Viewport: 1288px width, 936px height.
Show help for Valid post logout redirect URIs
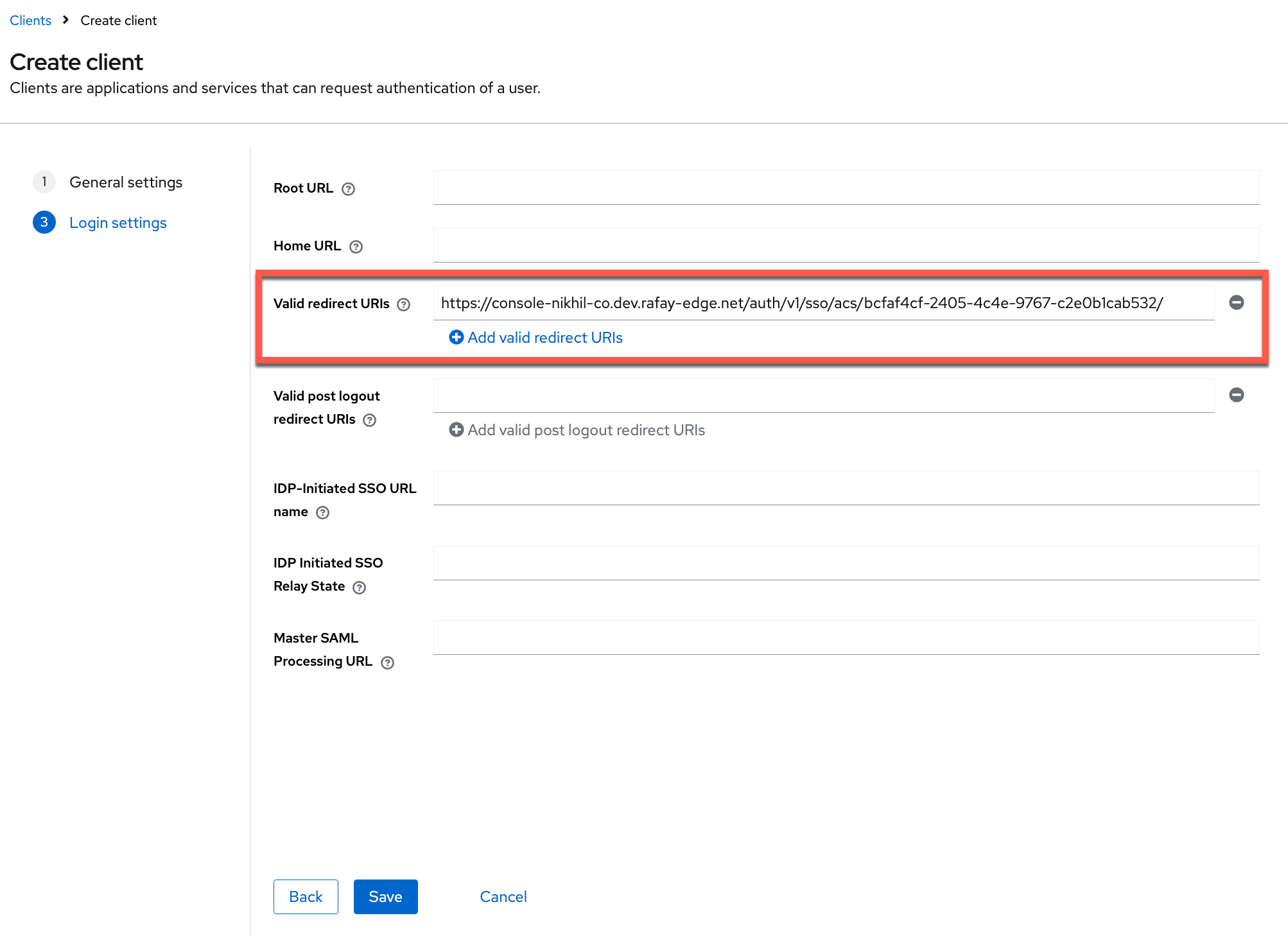pyautogui.click(x=369, y=420)
